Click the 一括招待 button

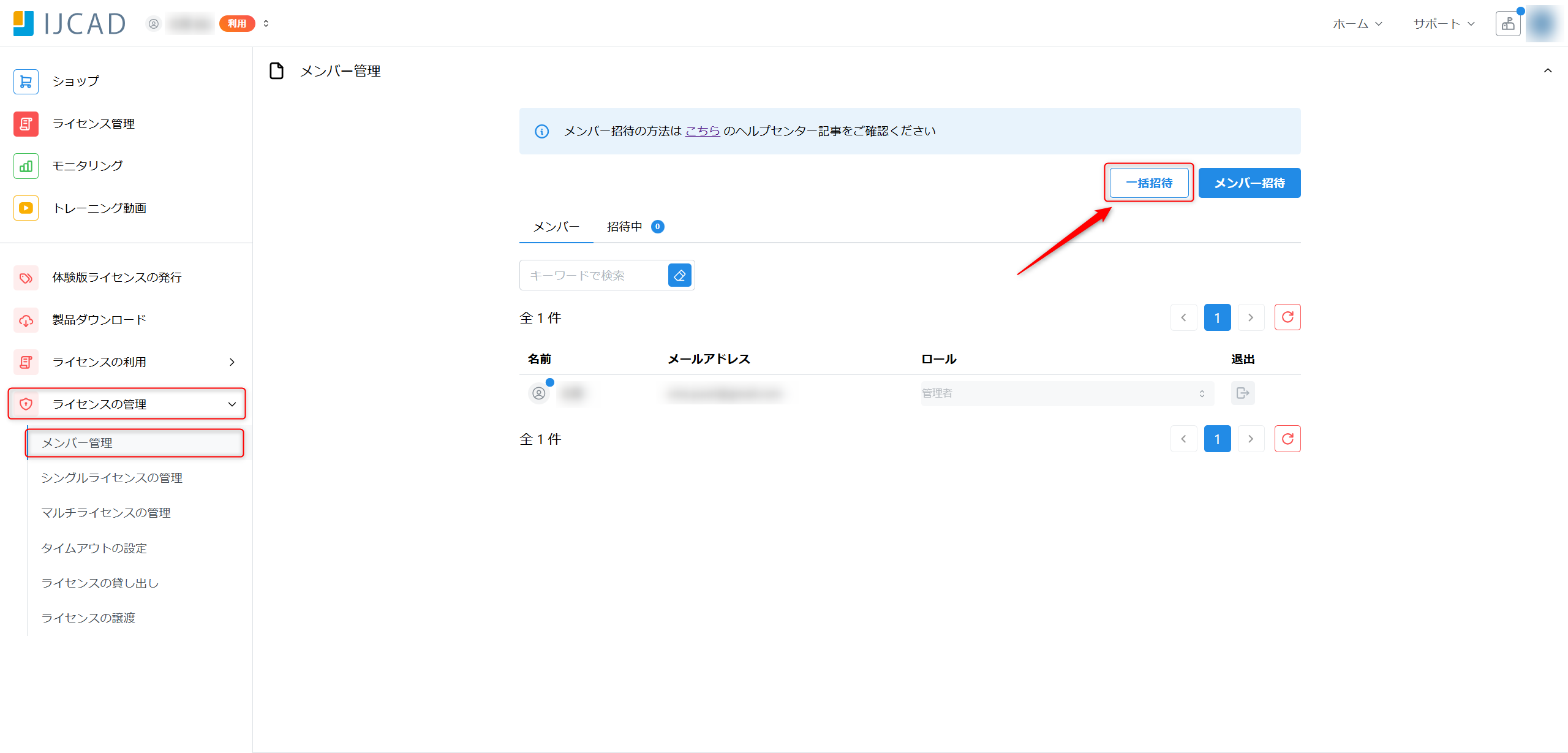pyautogui.click(x=1149, y=183)
